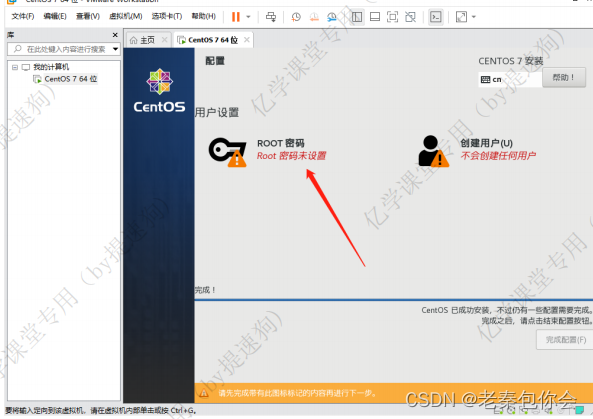Click the 完成配置(F) button
The height and width of the screenshot is (419, 593).
coord(565,340)
